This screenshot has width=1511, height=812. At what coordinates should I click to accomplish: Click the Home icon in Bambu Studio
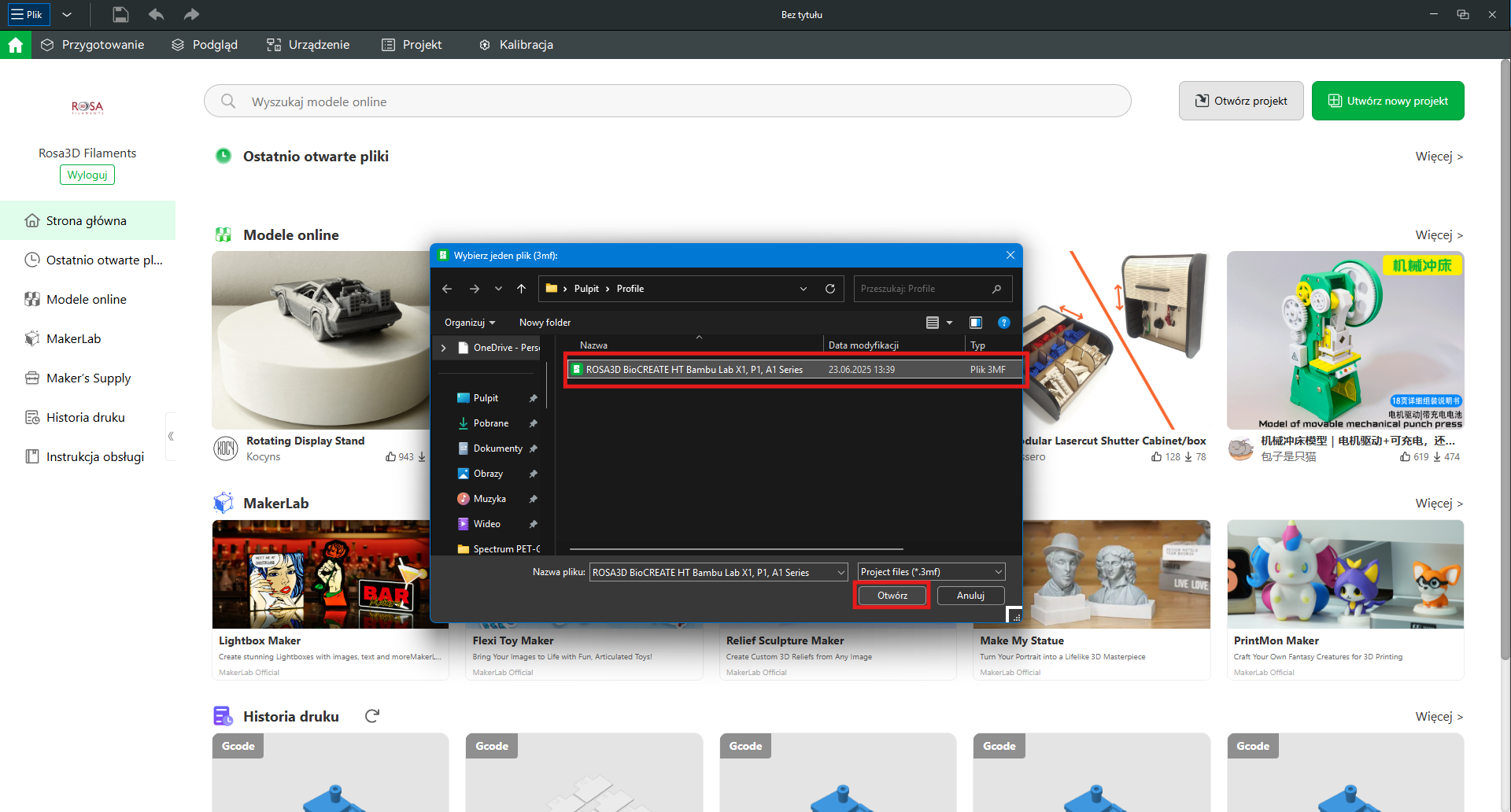tap(16, 45)
